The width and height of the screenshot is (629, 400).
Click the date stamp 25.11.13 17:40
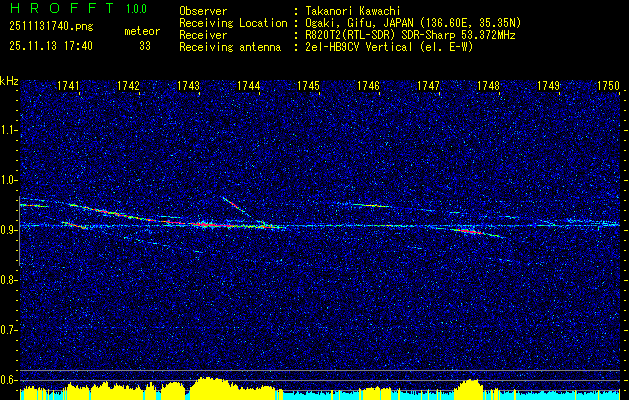(51, 46)
